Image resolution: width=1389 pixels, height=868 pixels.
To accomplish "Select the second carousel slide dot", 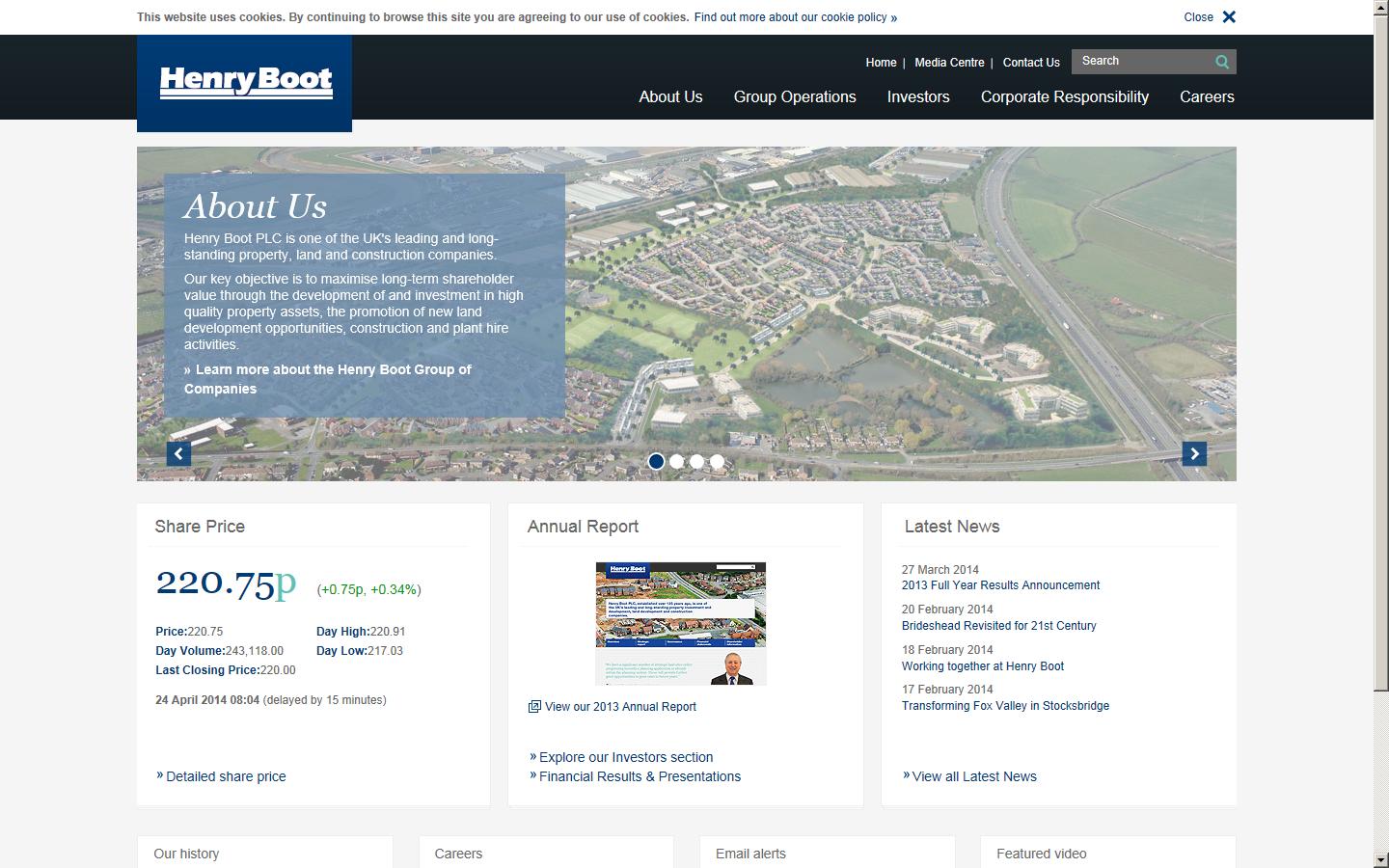I will tap(677, 461).
